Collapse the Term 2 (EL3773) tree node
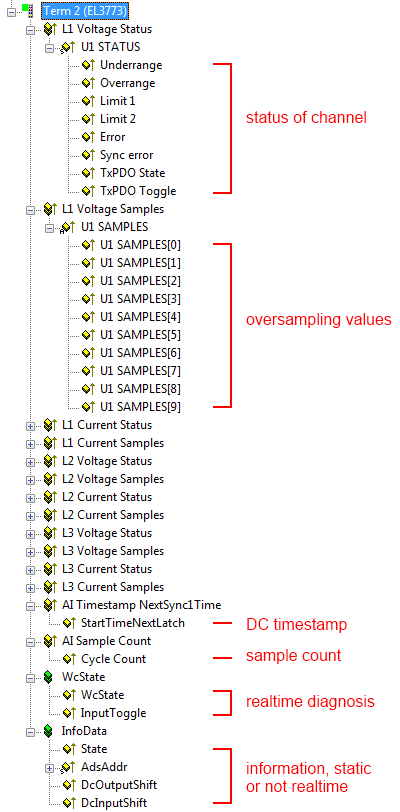The height and width of the screenshot is (812, 400). [x=12, y=11]
